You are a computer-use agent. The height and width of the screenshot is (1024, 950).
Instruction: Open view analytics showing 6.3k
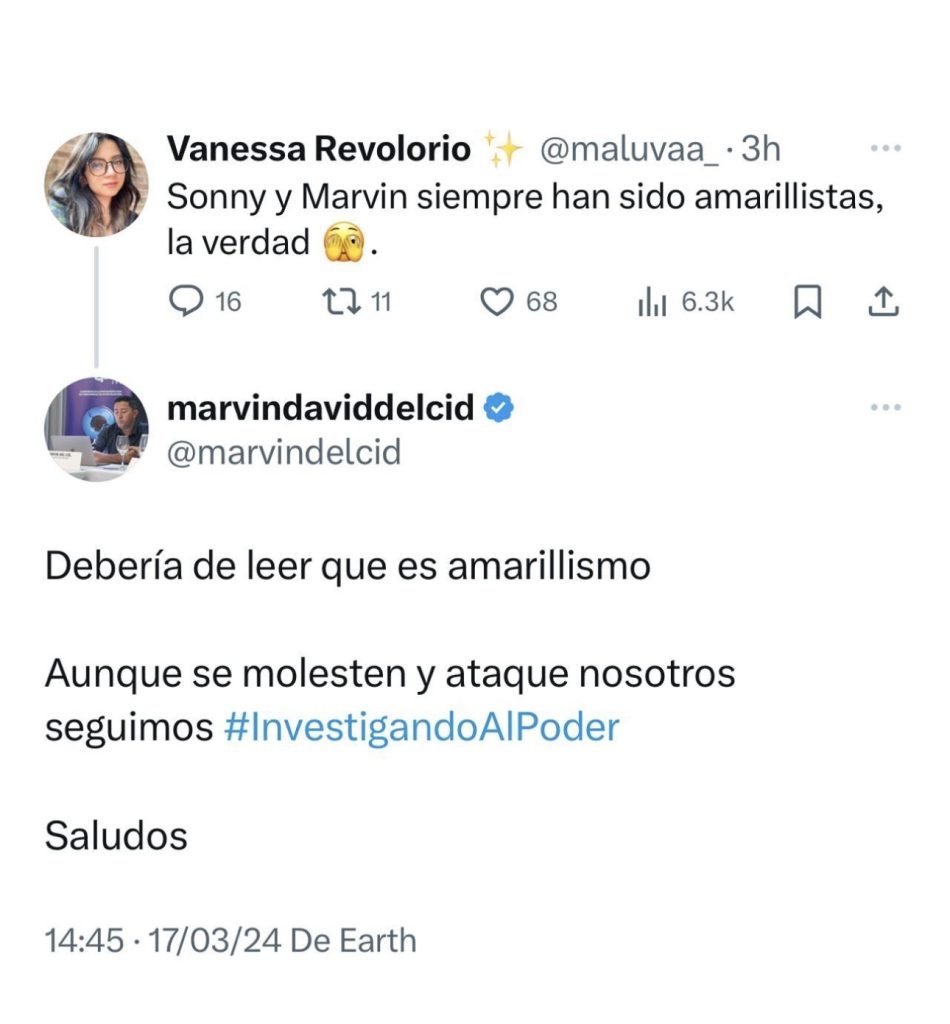(685, 301)
